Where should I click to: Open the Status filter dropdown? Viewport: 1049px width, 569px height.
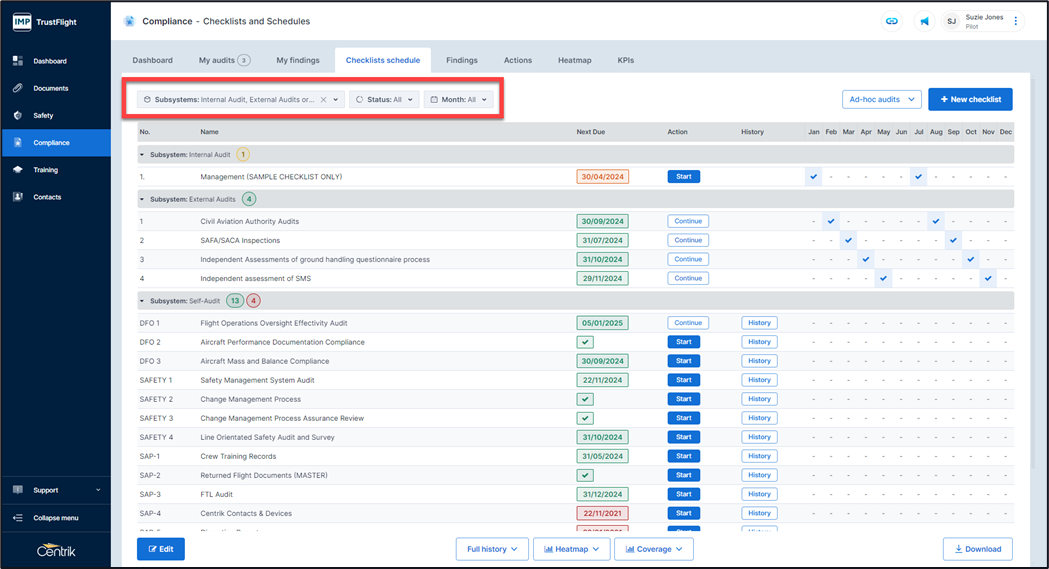tap(384, 100)
